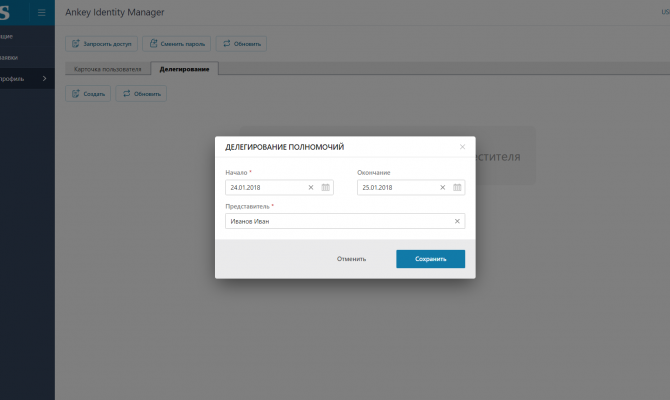Click the Отменить button
The height and width of the screenshot is (400, 670).
pos(351,259)
